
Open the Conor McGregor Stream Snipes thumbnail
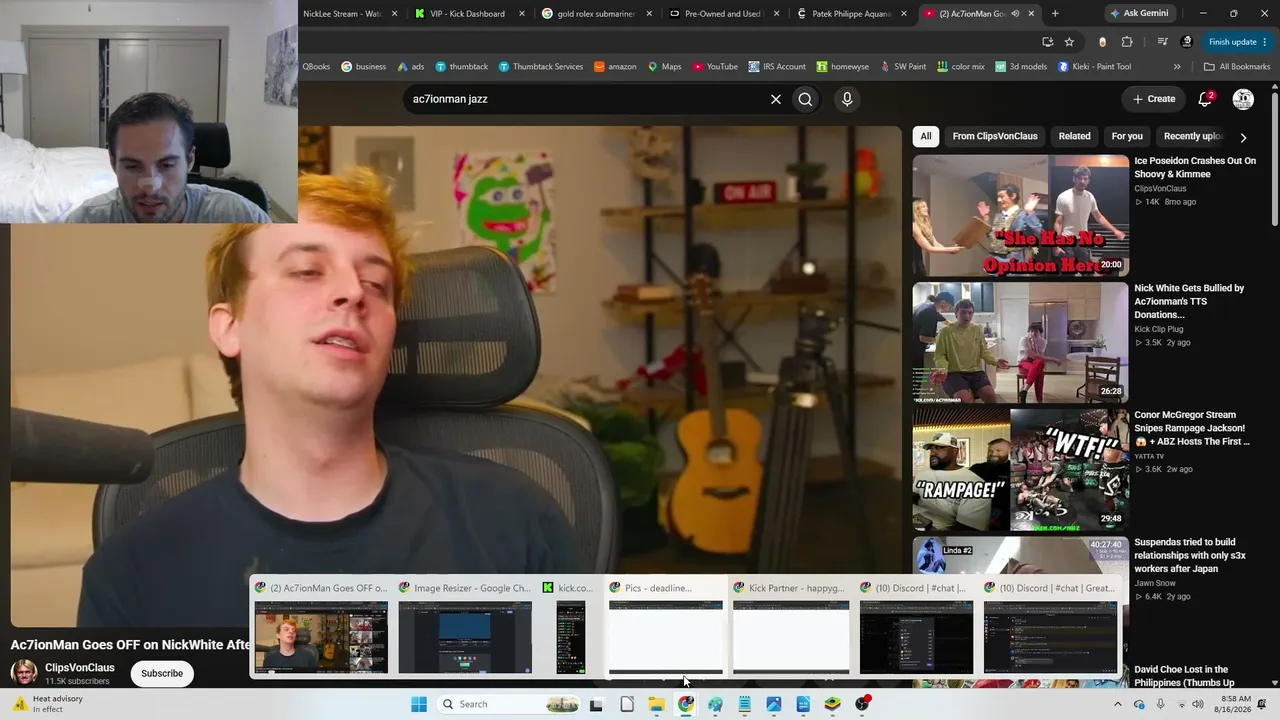1020,470
